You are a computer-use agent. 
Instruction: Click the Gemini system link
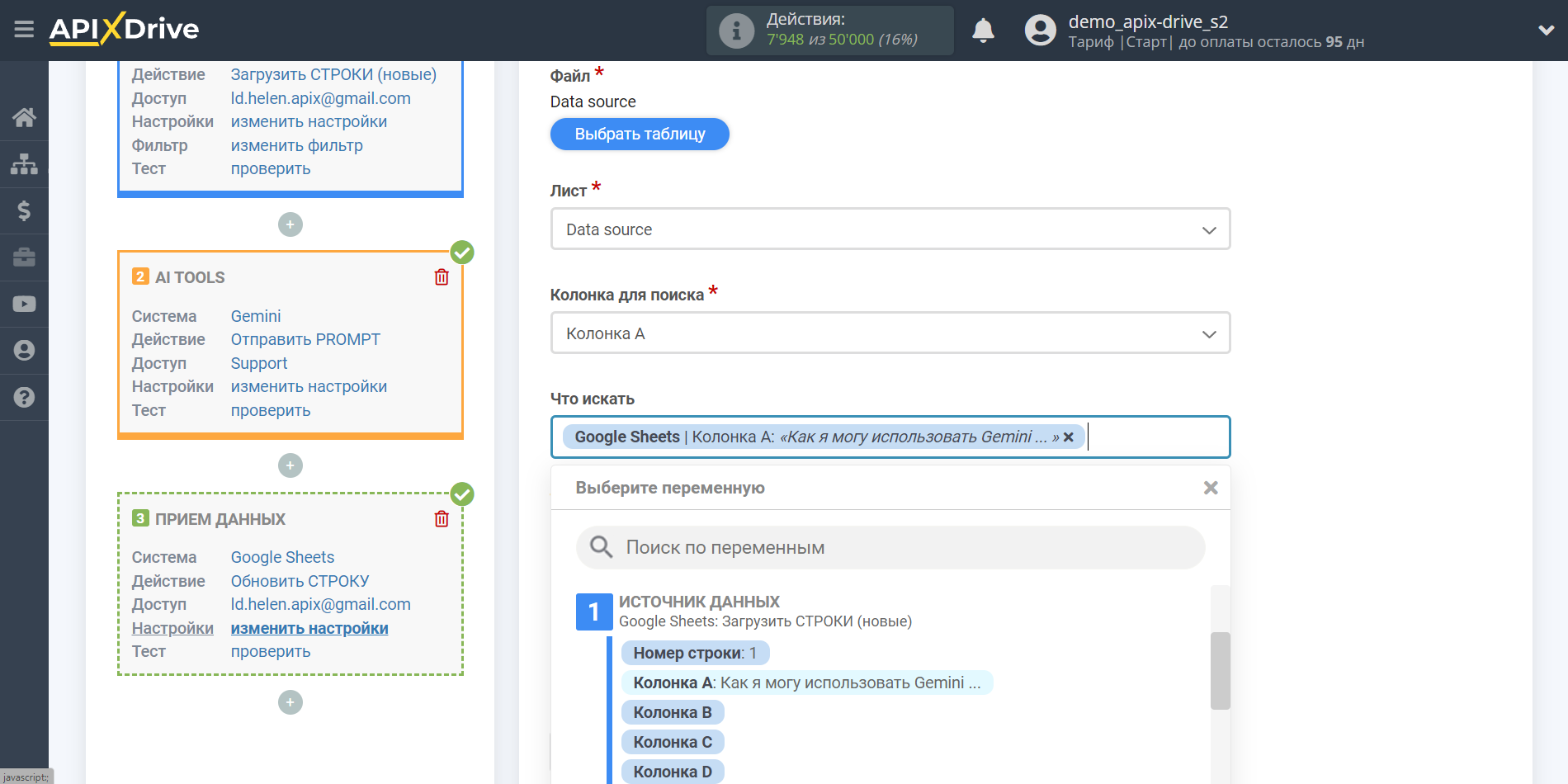(256, 316)
